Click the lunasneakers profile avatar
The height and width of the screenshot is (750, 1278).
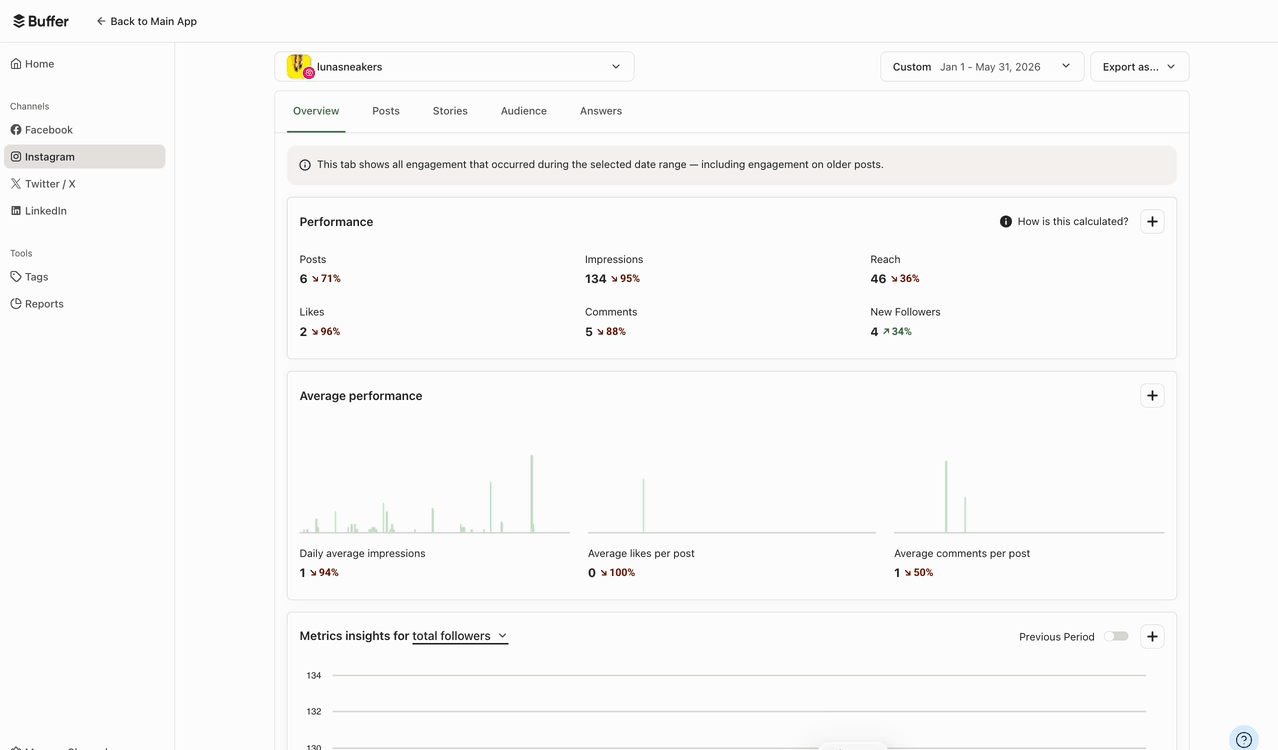tap(300, 67)
